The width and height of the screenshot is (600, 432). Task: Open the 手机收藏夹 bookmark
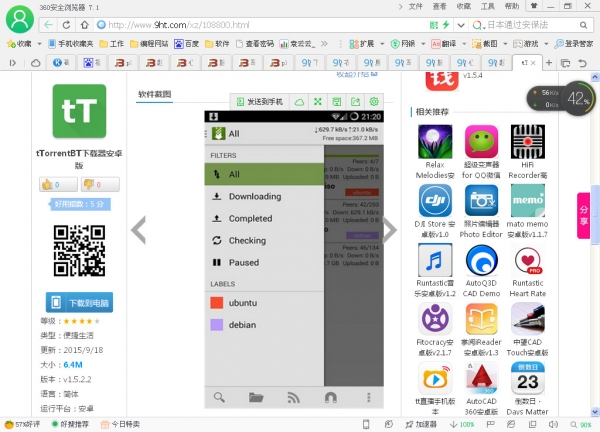(71, 44)
